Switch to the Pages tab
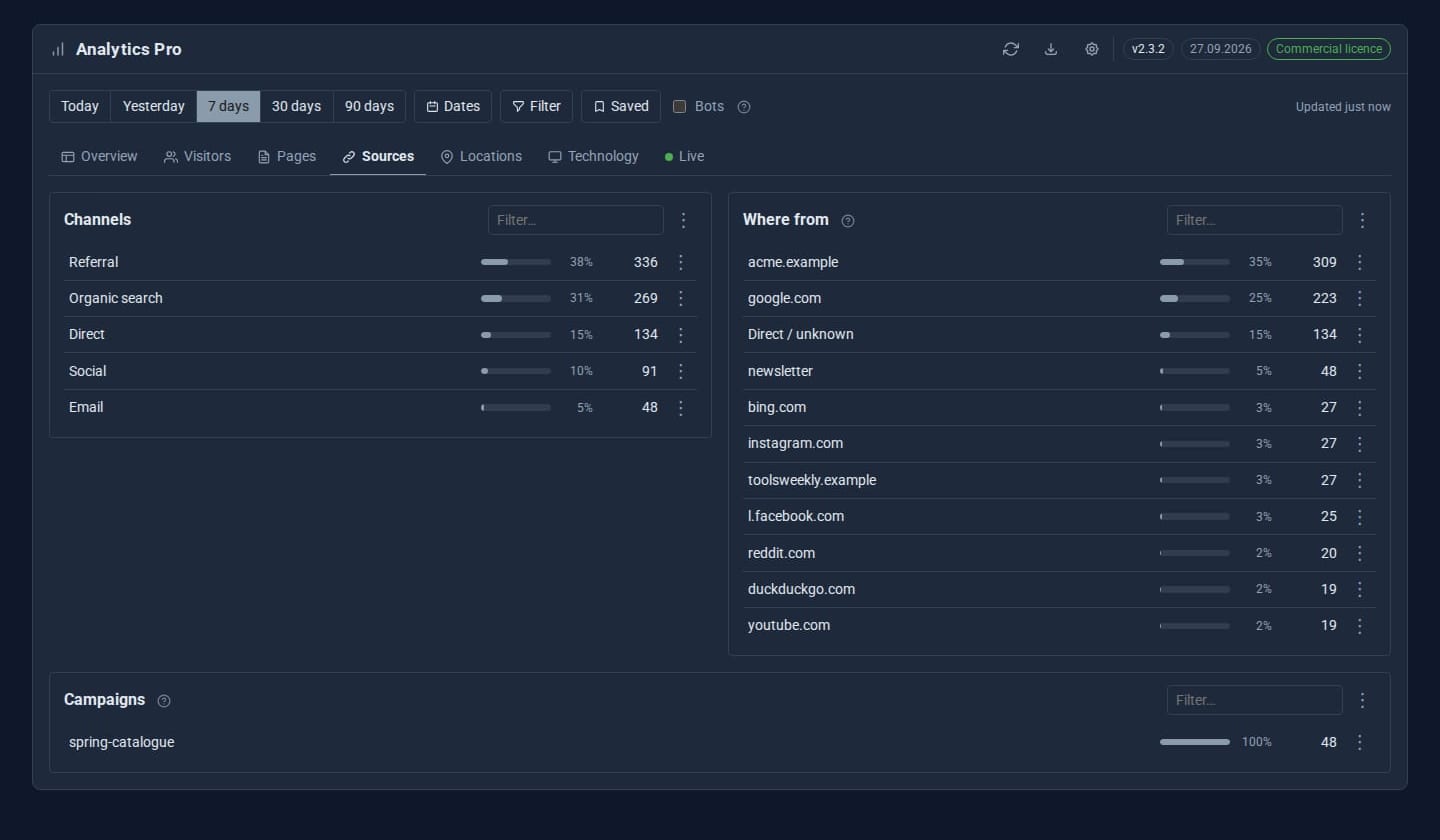Screen dimensions: 1440x840 pyautogui.click(x=286, y=156)
